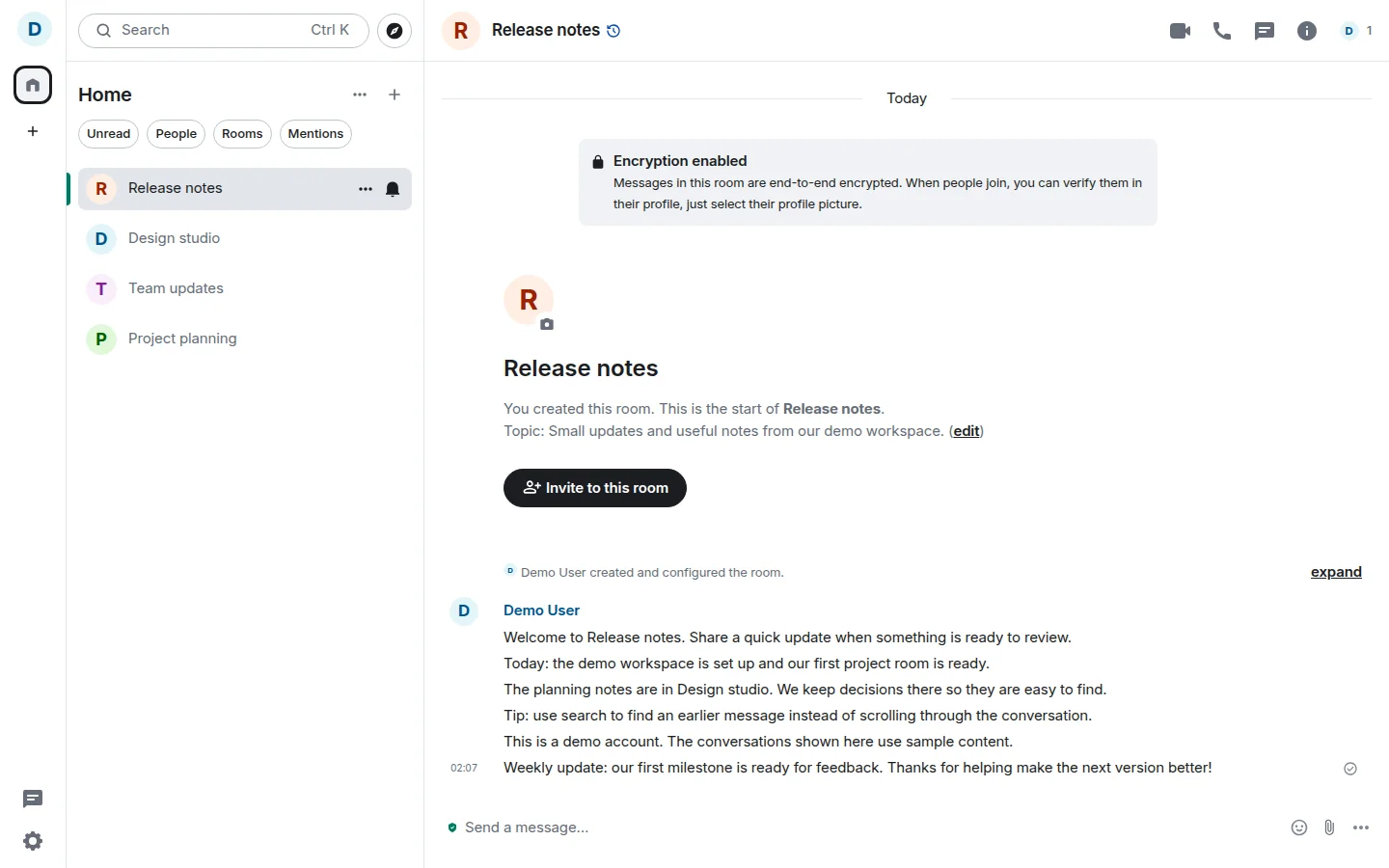Click Demo User avatar beside the message
Image resolution: width=1389 pixels, height=868 pixels.
tap(464, 610)
